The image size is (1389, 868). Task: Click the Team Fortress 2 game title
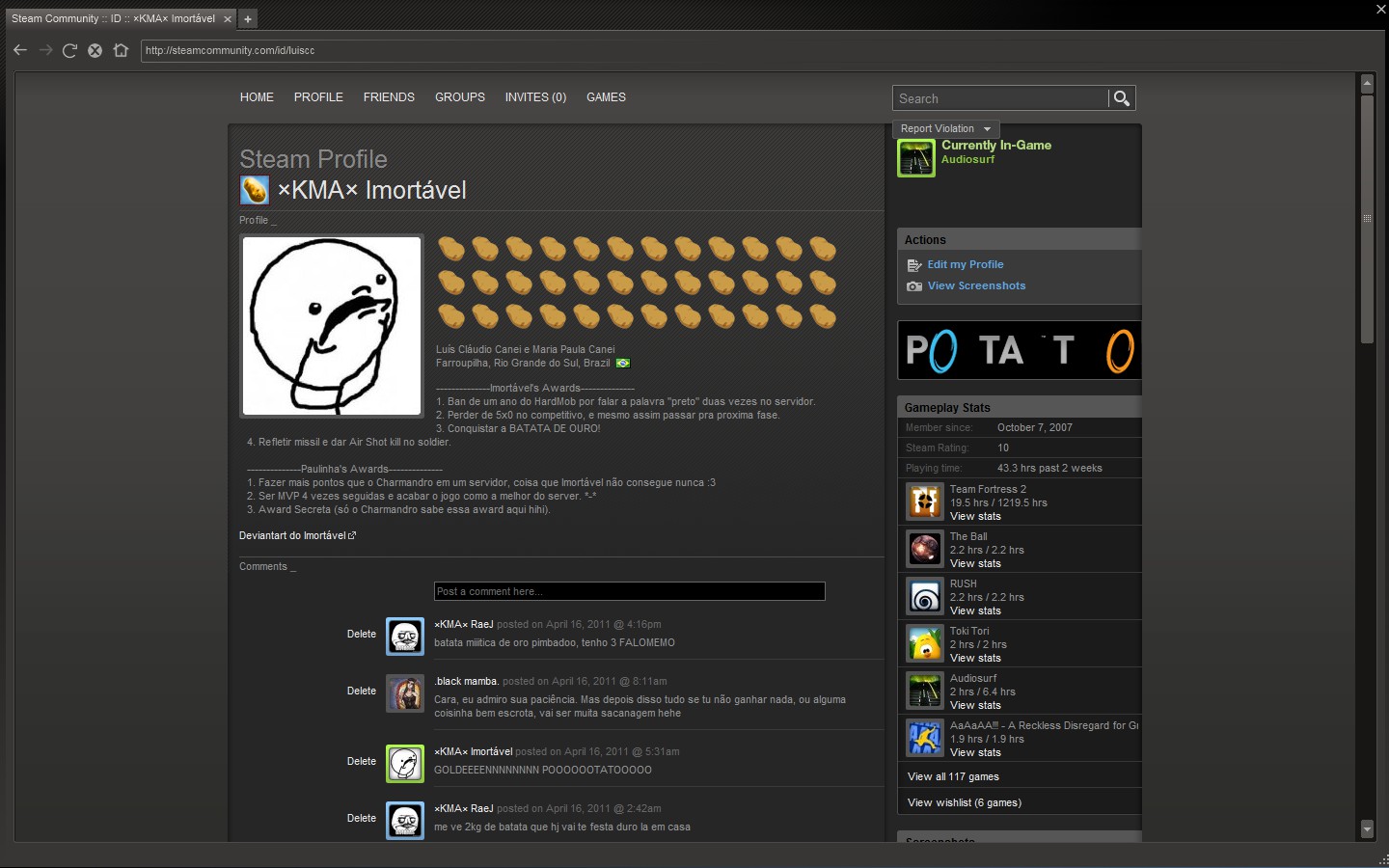988,489
